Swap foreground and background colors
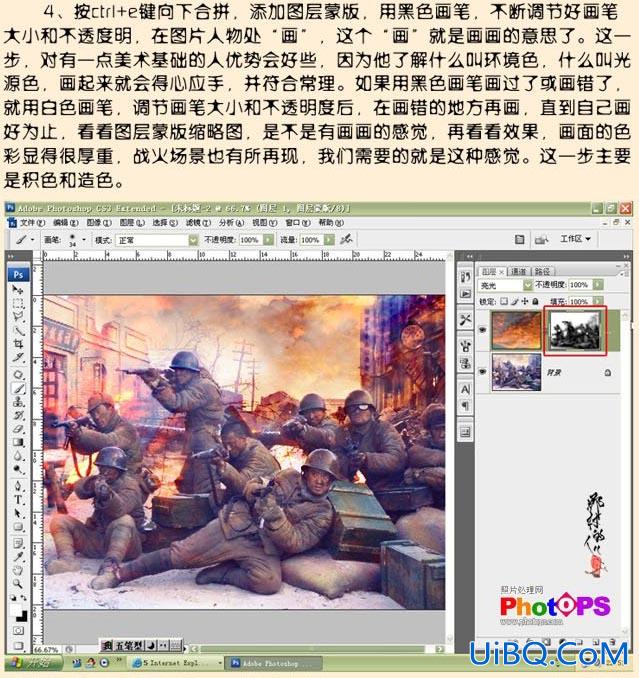This screenshot has height=678, width=639. tap(23, 598)
